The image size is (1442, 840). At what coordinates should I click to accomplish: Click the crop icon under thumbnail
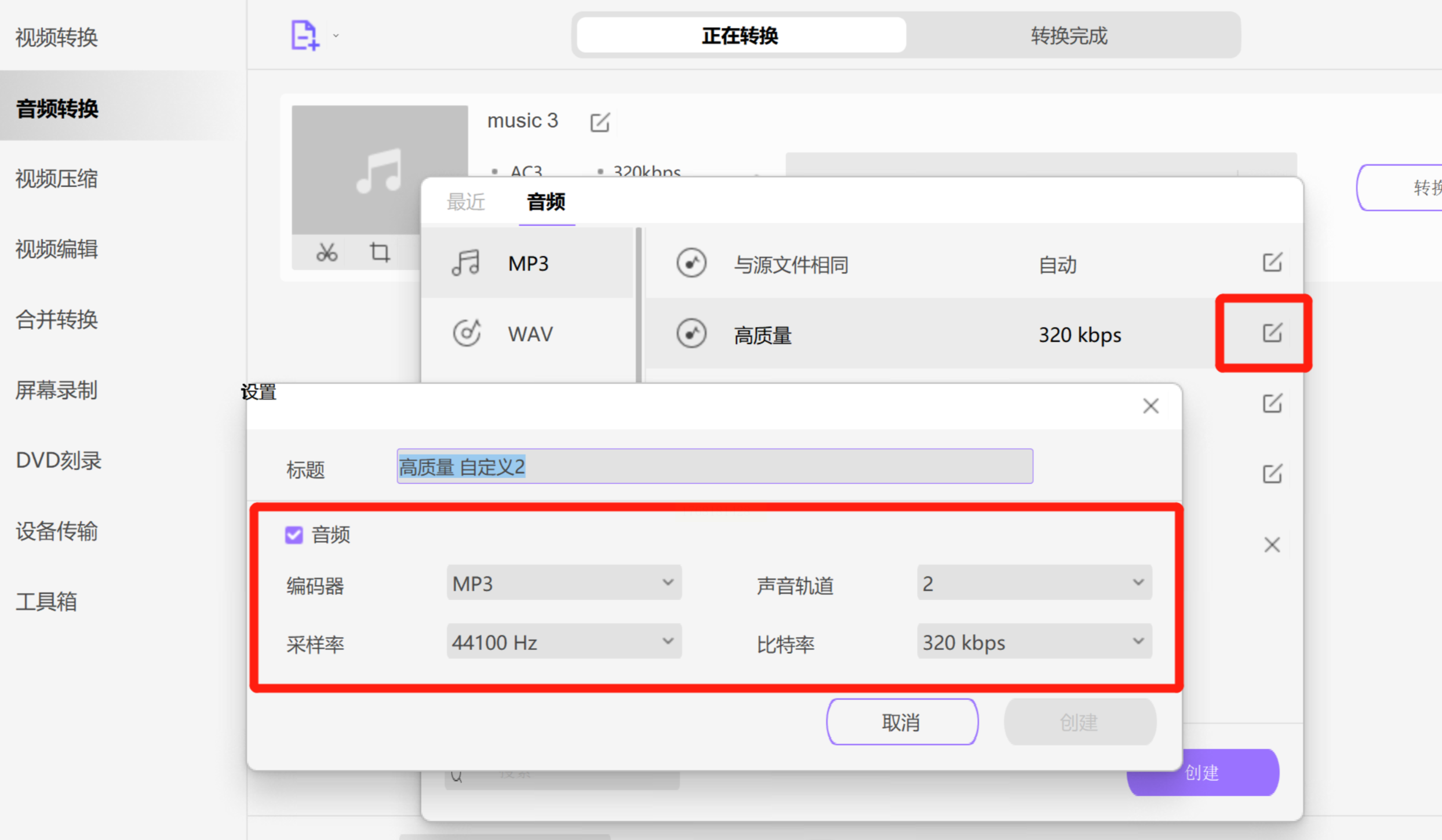pyautogui.click(x=380, y=253)
